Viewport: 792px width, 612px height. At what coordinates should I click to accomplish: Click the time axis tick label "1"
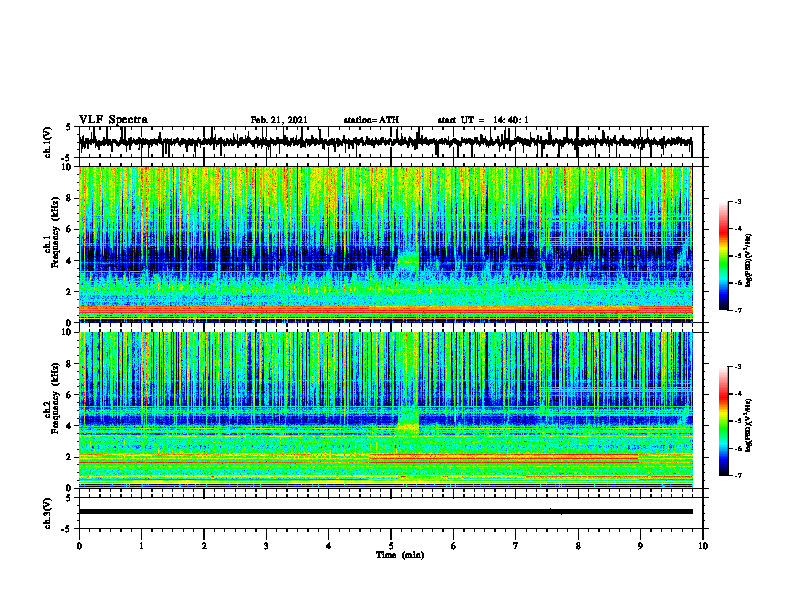coord(141,546)
